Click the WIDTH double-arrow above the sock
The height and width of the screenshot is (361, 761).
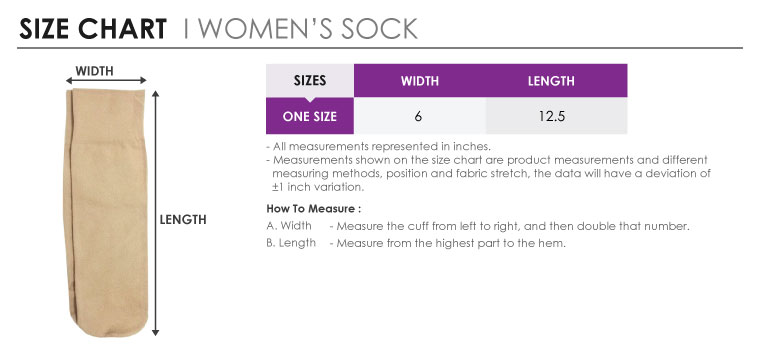(x=106, y=81)
